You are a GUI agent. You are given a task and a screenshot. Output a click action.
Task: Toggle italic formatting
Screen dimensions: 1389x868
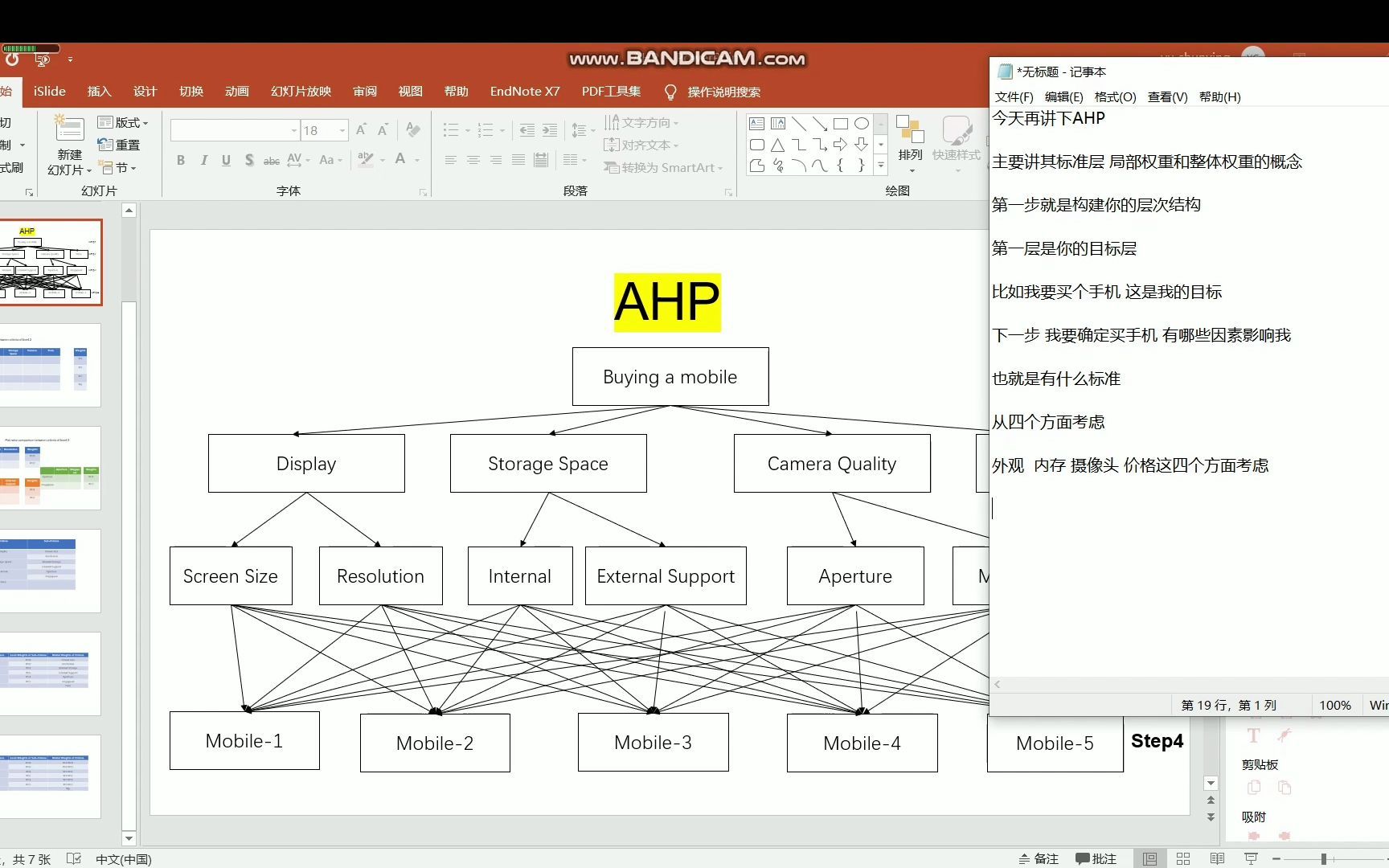click(203, 160)
